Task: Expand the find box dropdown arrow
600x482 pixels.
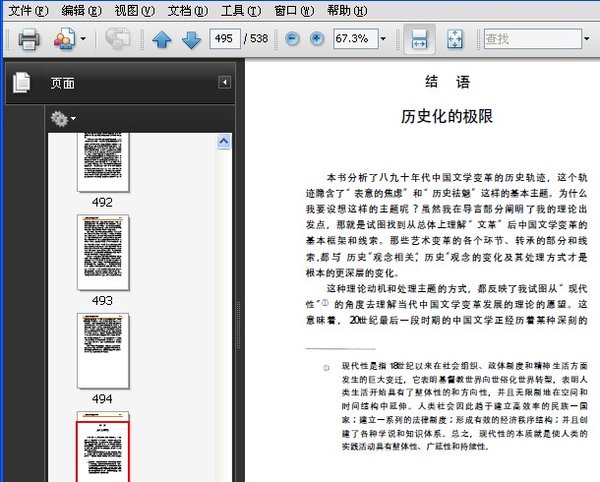Action: (586, 40)
